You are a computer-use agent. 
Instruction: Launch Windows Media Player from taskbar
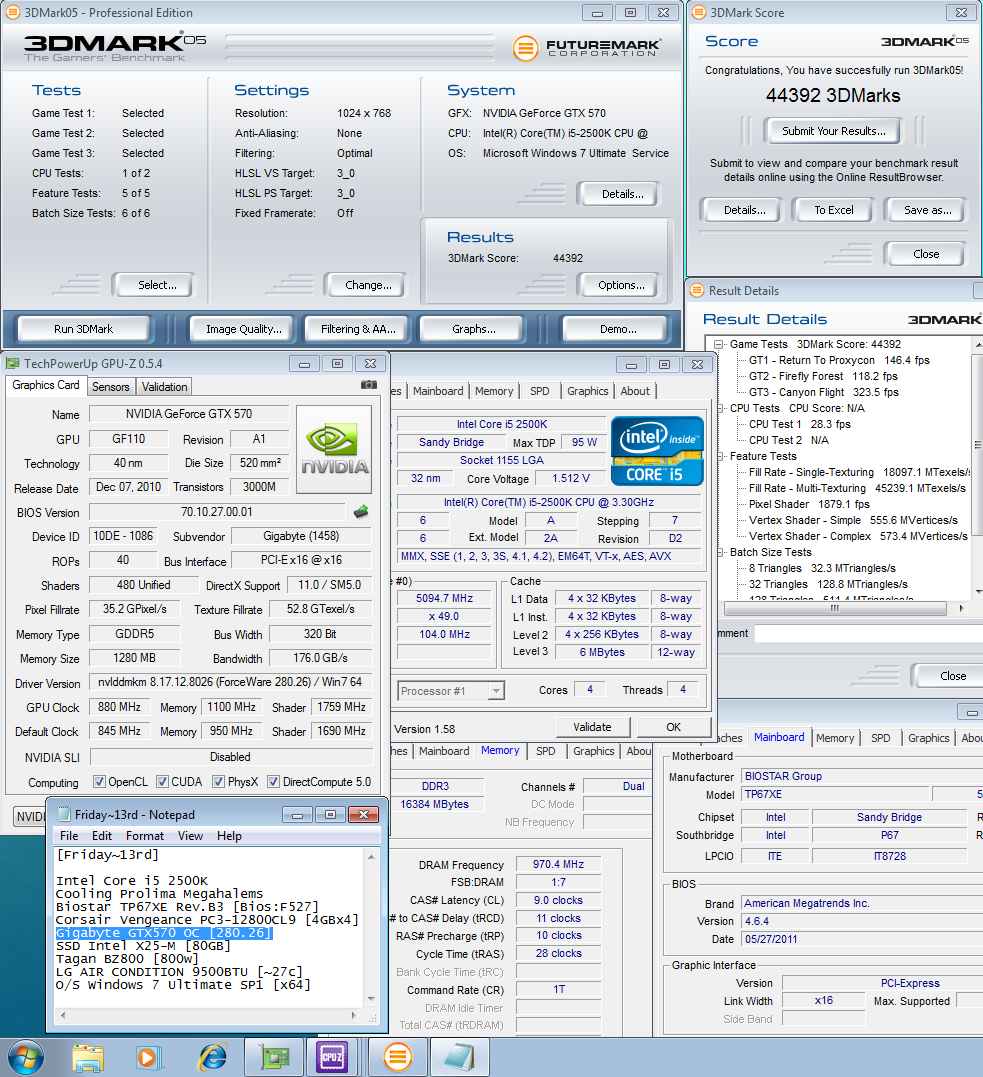point(148,1056)
